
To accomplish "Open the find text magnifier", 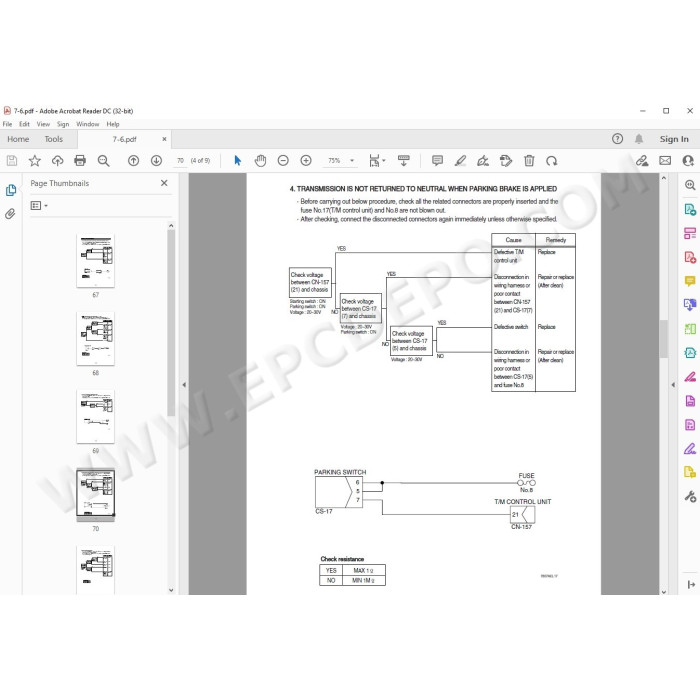I will pos(103,161).
